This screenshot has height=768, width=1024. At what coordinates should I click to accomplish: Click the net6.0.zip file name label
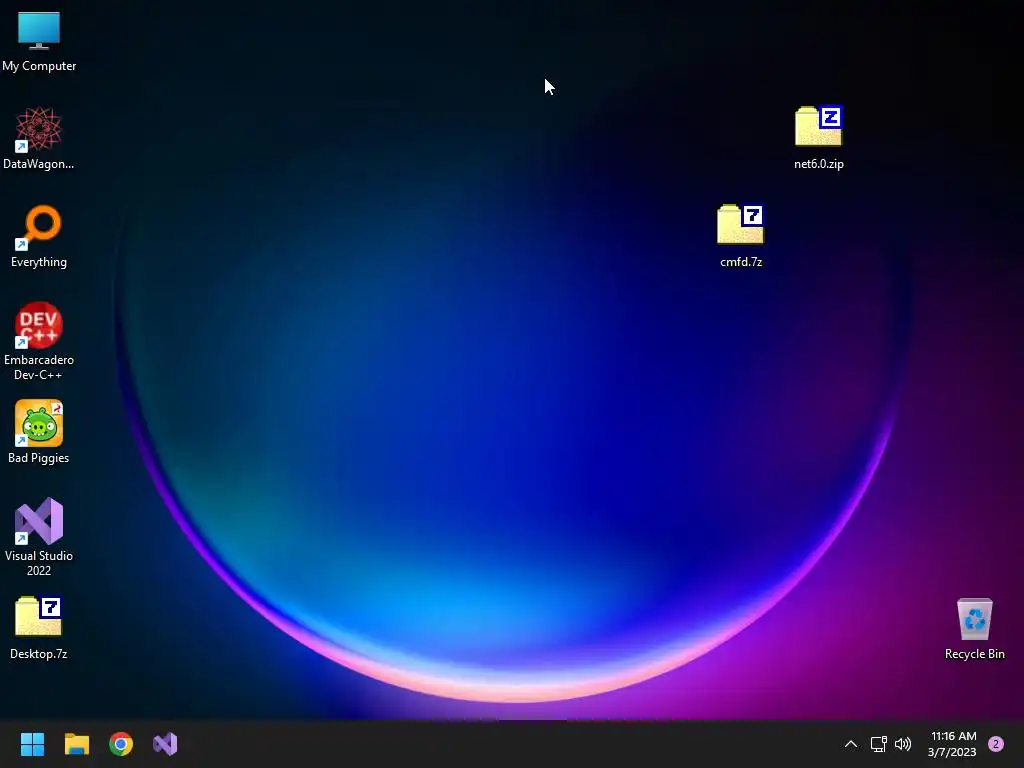(x=819, y=164)
